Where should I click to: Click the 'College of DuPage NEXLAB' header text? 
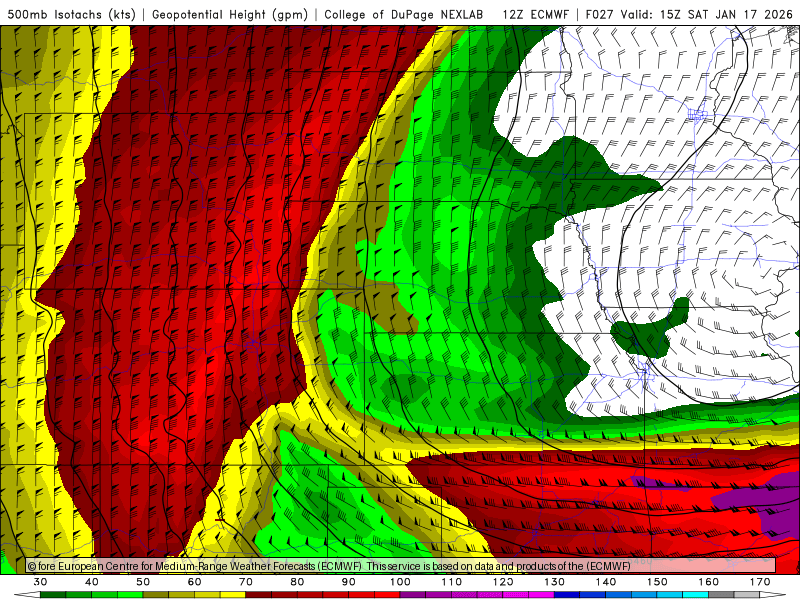click(404, 14)
